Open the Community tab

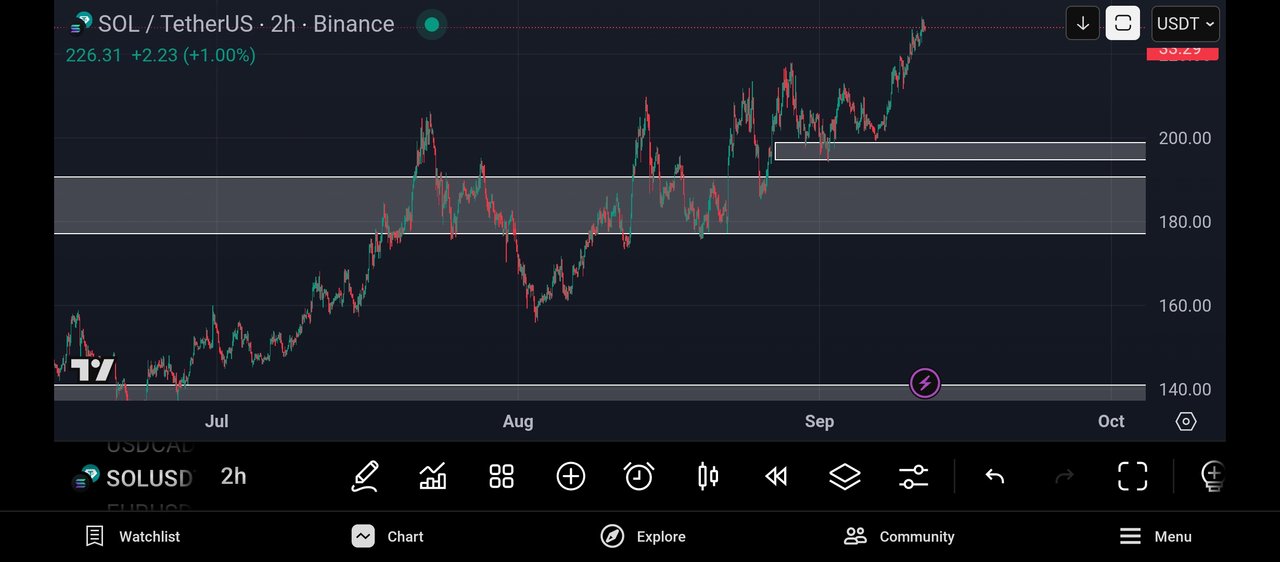pos(899,537)
